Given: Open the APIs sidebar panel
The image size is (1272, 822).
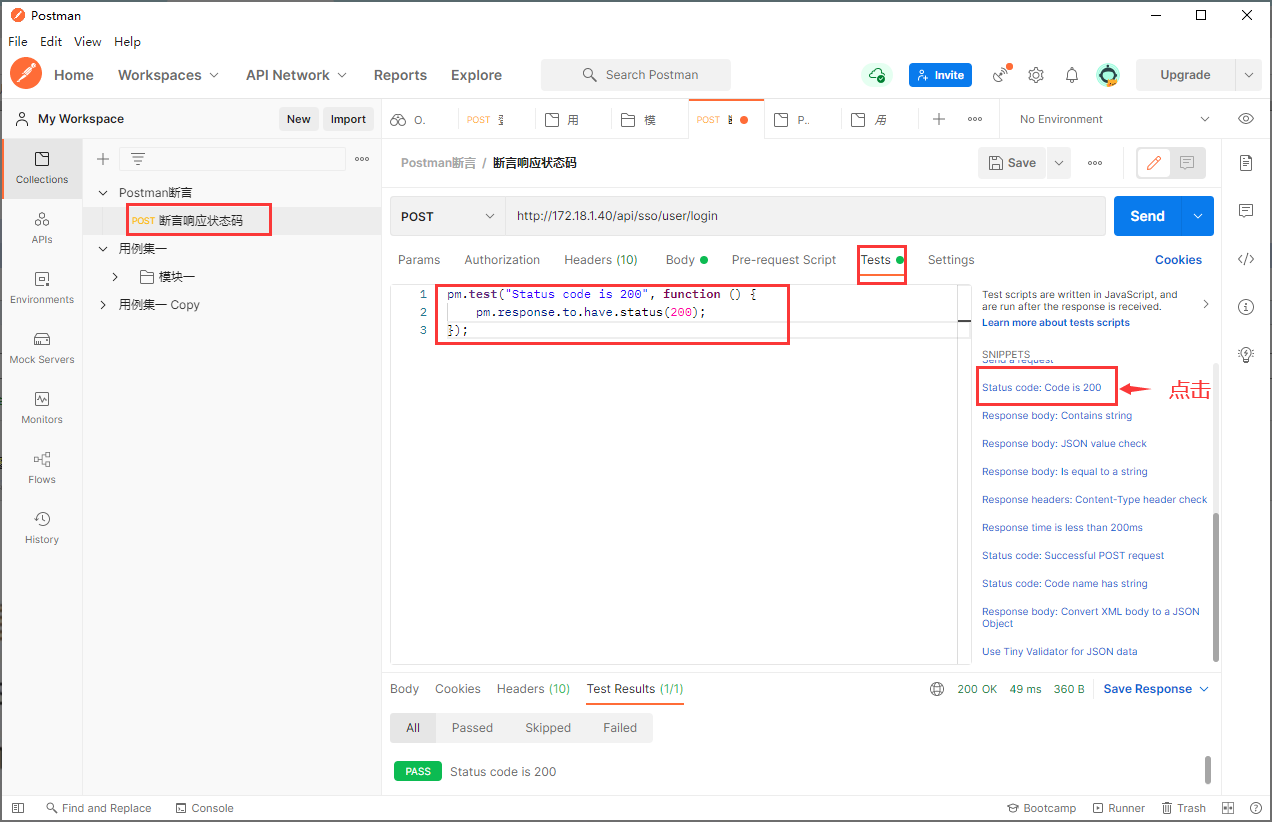Looking at the screenshot, I should (x=42, y=228).
